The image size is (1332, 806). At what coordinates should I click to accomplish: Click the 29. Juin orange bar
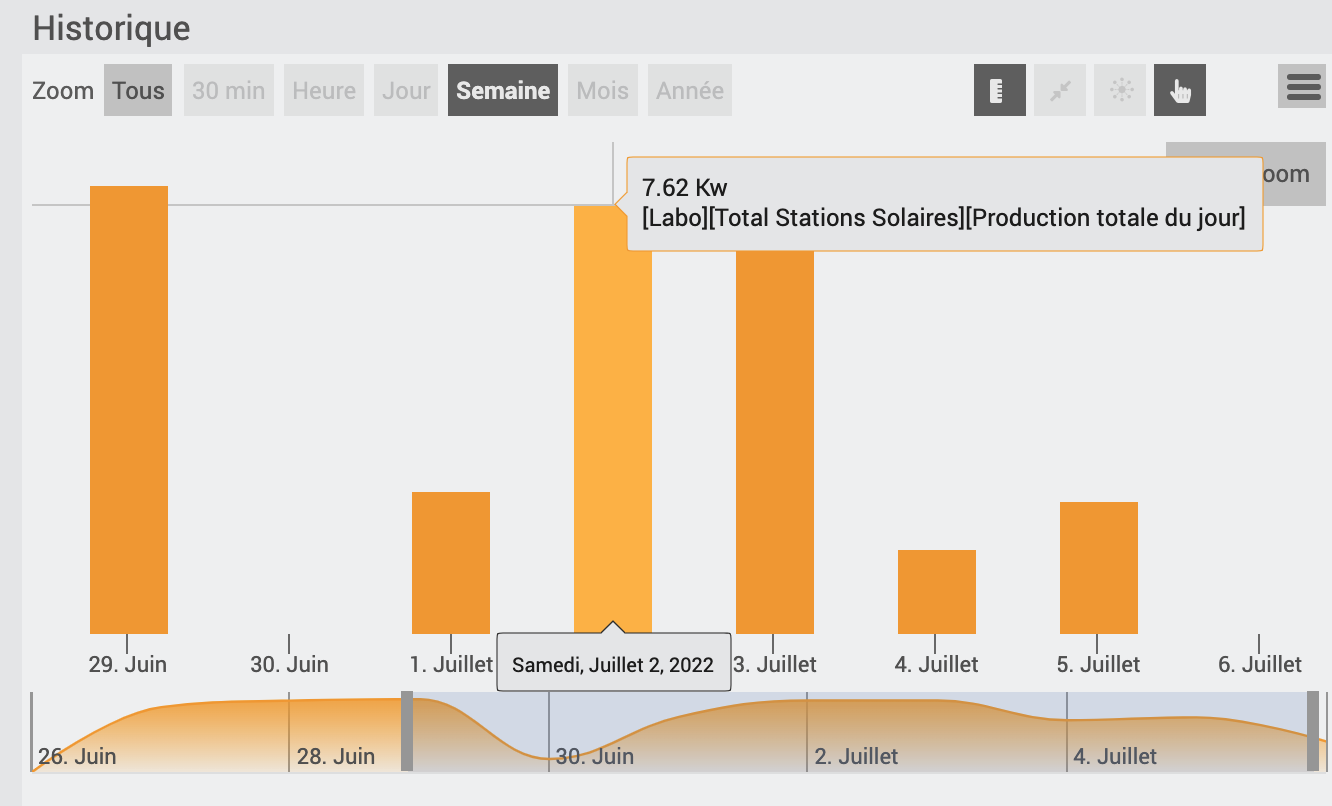coord(129,410)
